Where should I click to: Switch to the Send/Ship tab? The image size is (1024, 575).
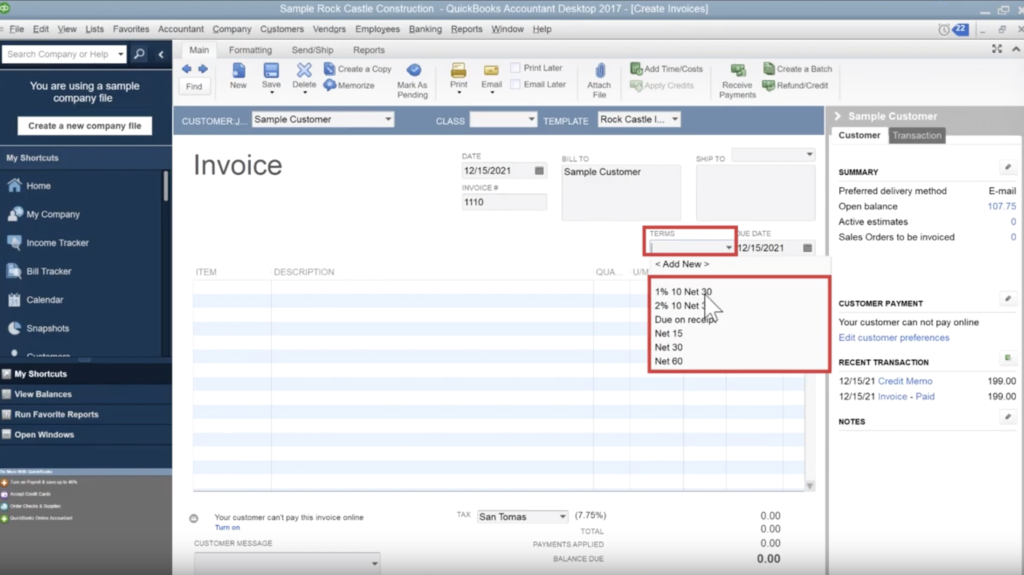(312, 50)
